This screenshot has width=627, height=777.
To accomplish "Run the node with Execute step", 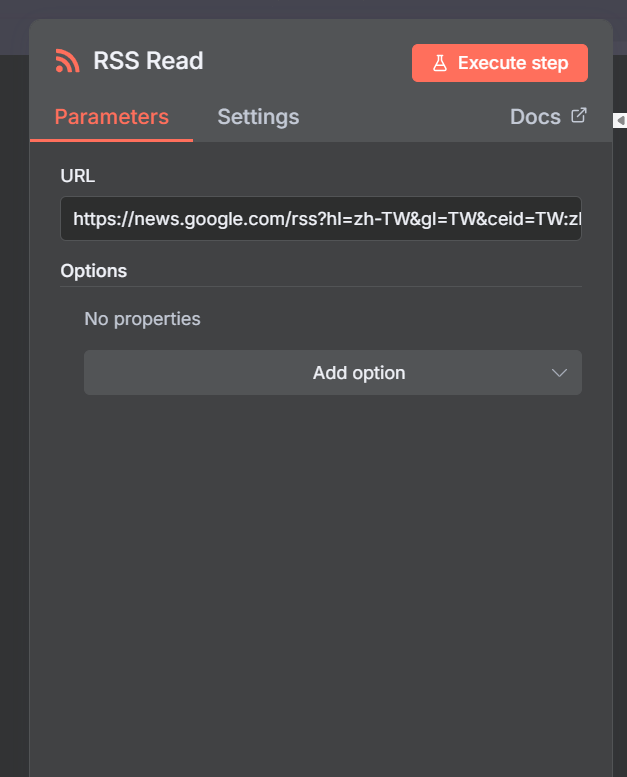I will 499,63.
